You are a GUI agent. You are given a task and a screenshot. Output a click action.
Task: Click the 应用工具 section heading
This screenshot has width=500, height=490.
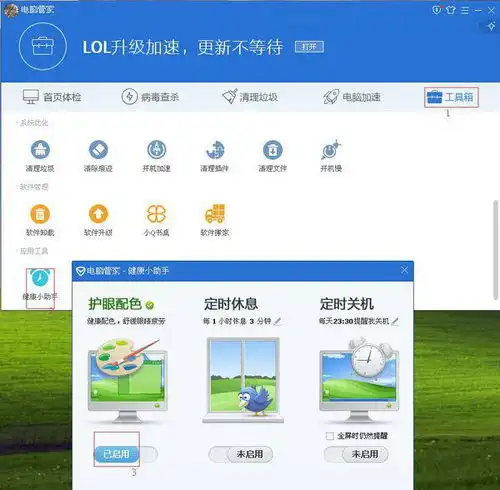[34, 251]
